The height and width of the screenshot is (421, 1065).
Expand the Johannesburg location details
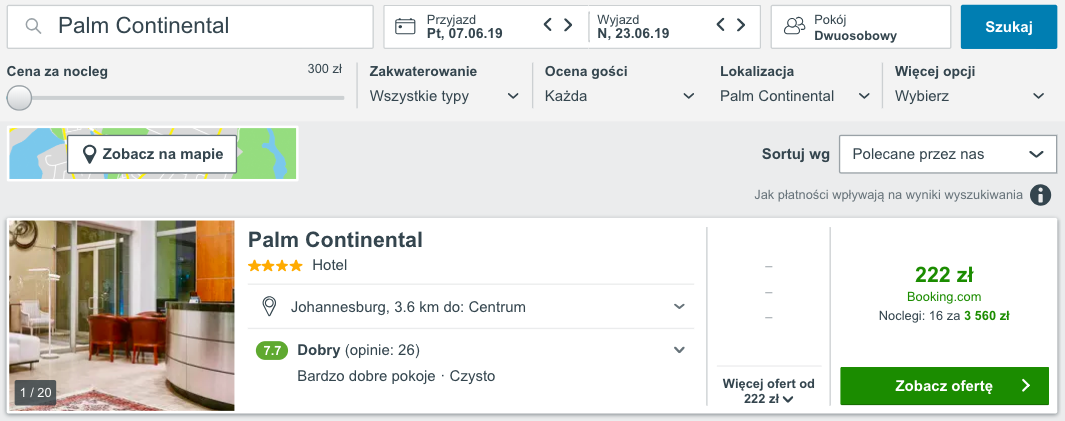[x=679, y=306]
